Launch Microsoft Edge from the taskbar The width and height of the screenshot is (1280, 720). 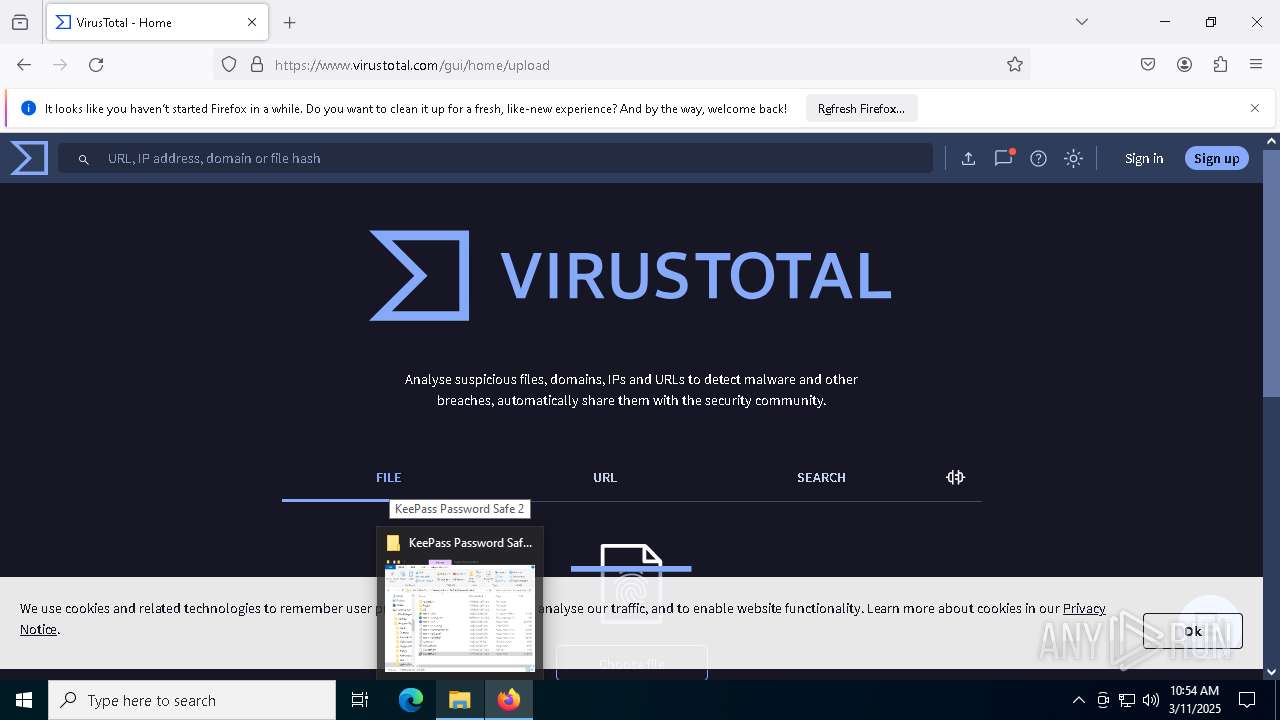click(x=411, y=700)
